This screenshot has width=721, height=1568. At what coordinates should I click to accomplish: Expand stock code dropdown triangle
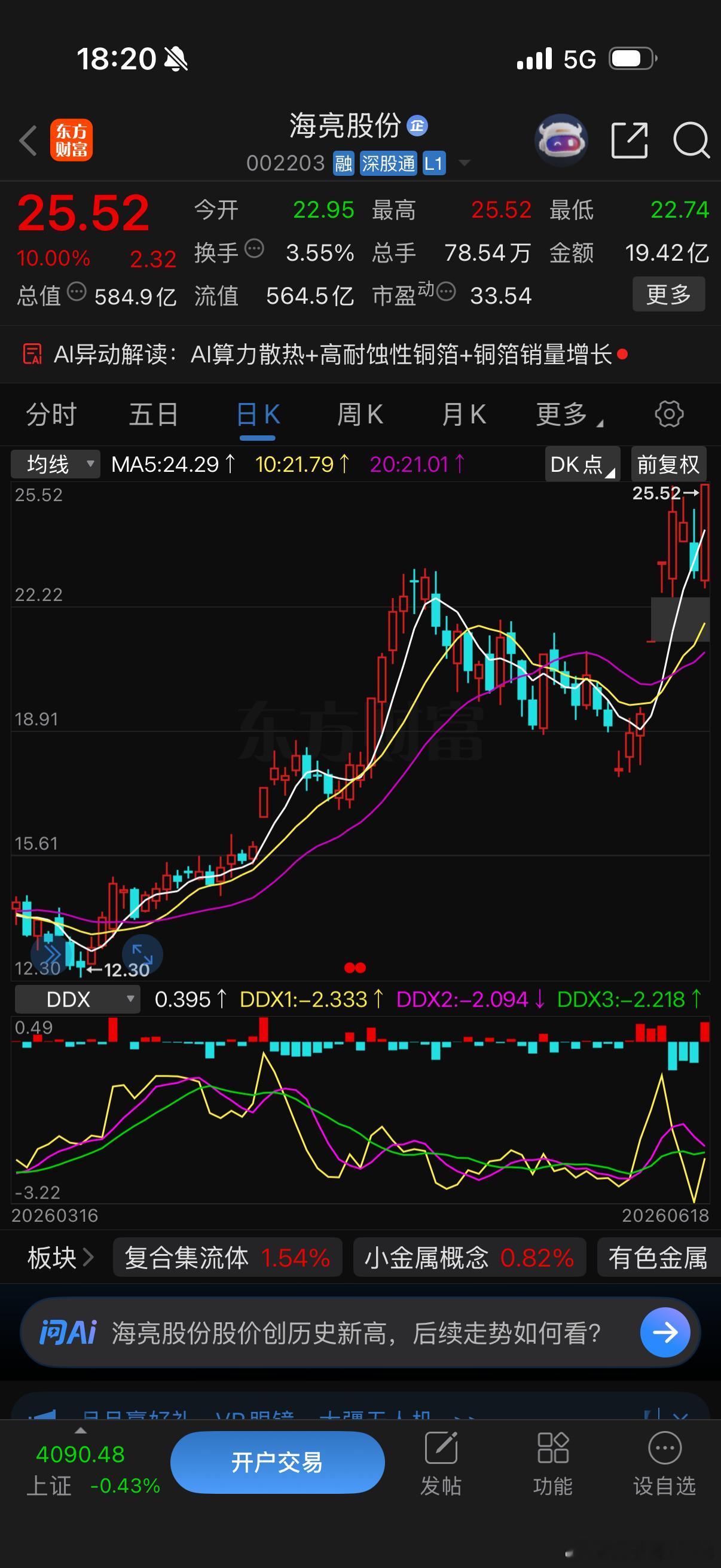465,163
